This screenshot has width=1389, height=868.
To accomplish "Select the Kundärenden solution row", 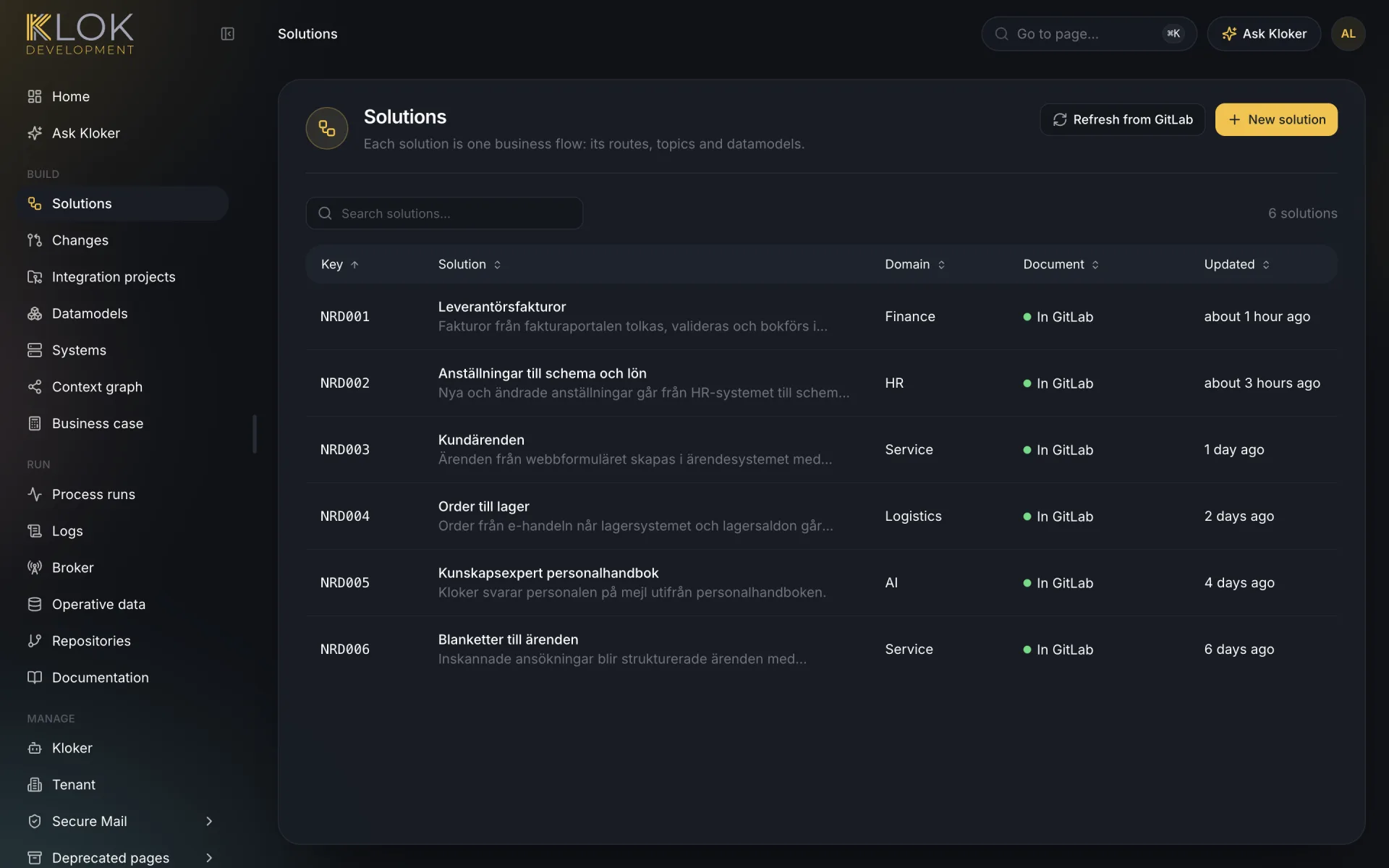I will coord(821,450).
